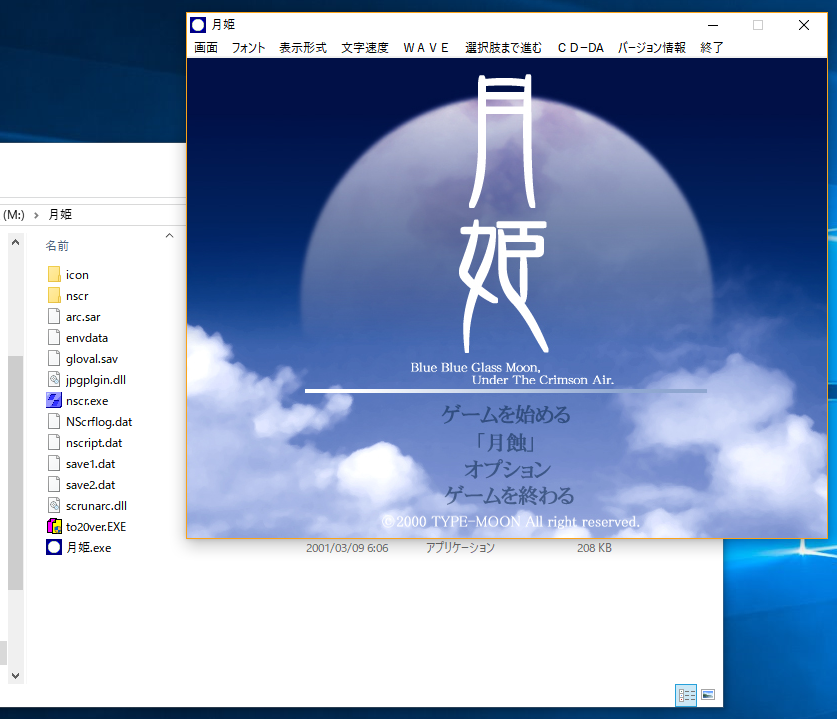Click the icon folder icon
The image size is (837, 719).
(54, 275)
